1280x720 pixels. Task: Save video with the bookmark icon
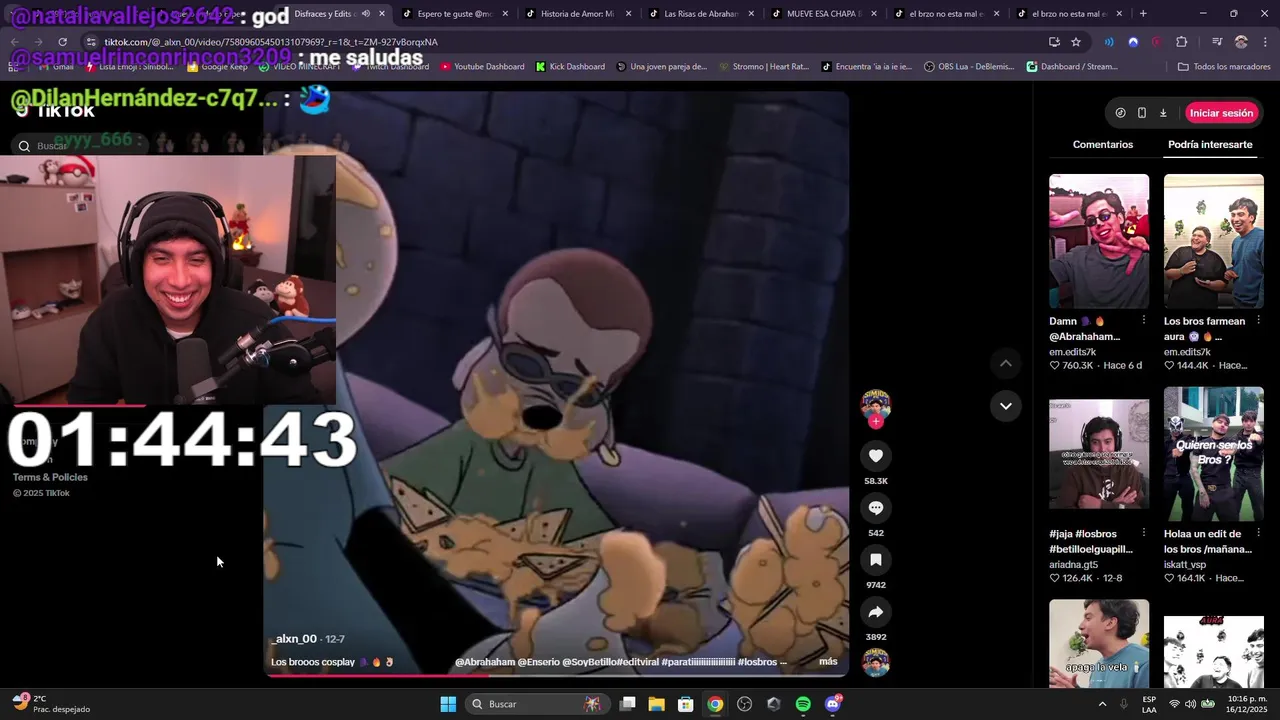click(x=875, y=560)
